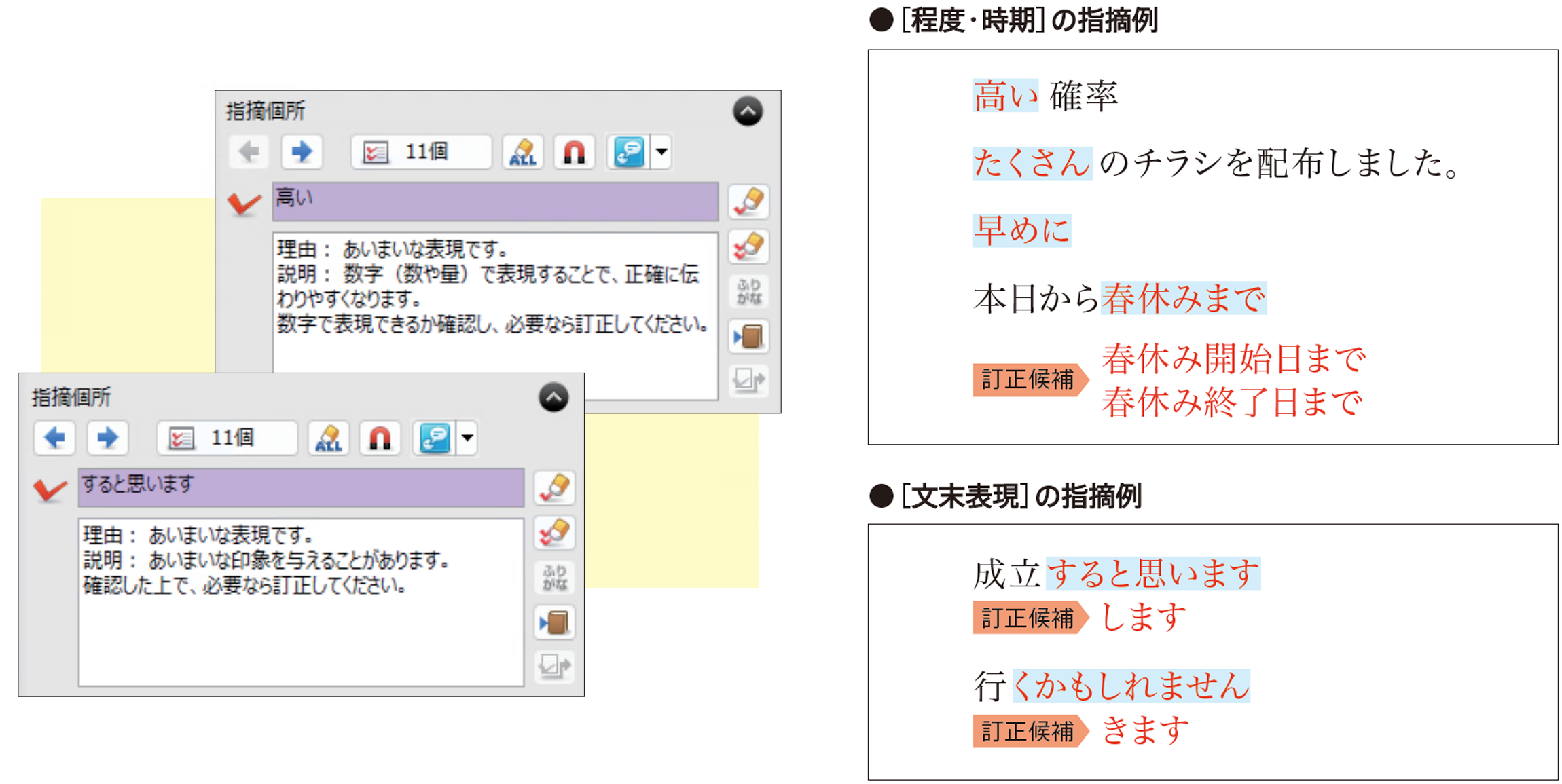Image resolution: width=1562 pixels, height=784 pixels.
Task: Click brown book icon in すると思います panel
Action: pos(554,622)
